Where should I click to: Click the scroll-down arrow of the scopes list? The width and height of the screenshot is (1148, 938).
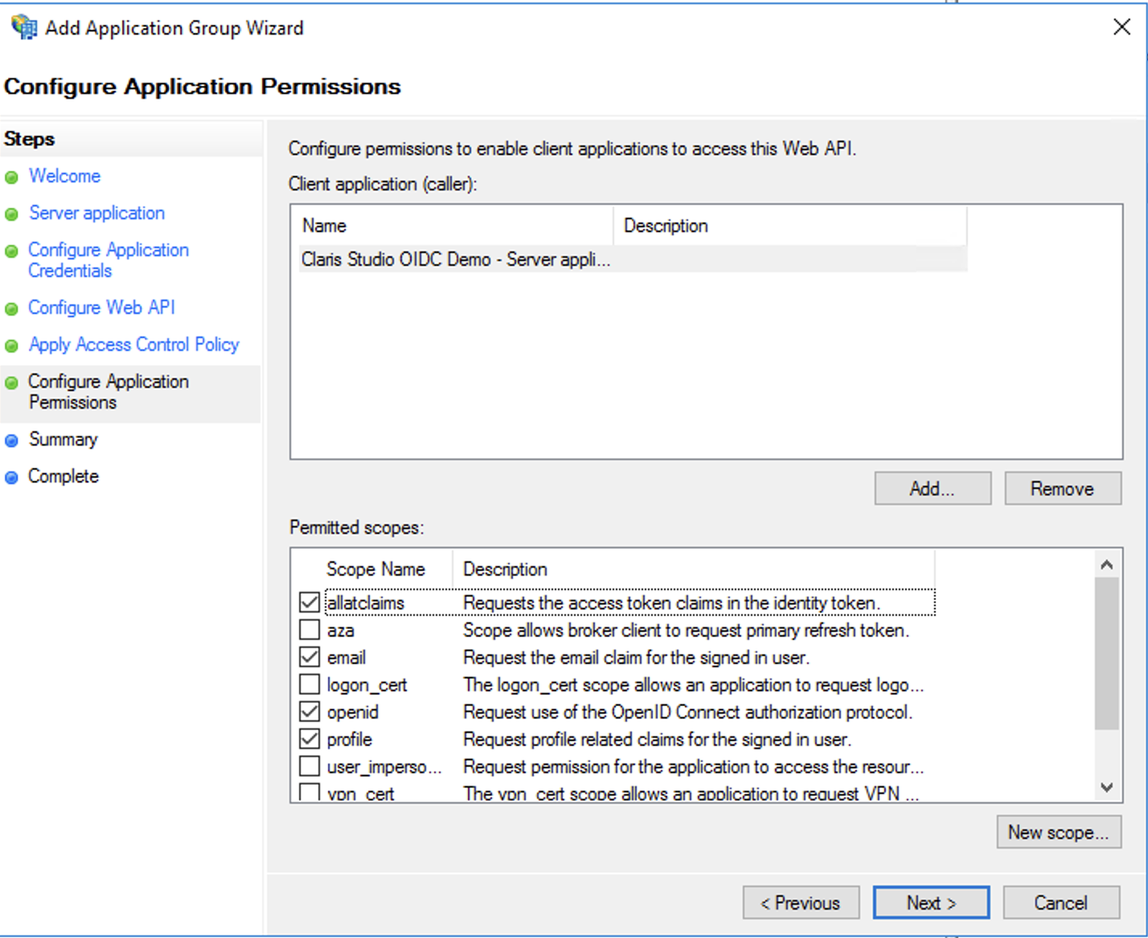1108,787
